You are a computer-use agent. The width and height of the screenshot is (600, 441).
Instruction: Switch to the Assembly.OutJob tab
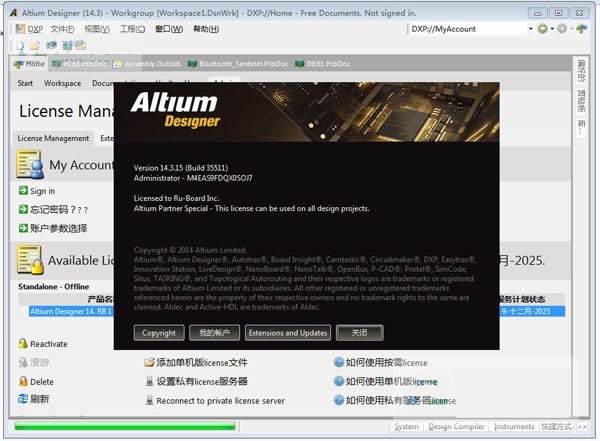coord(147,64)
